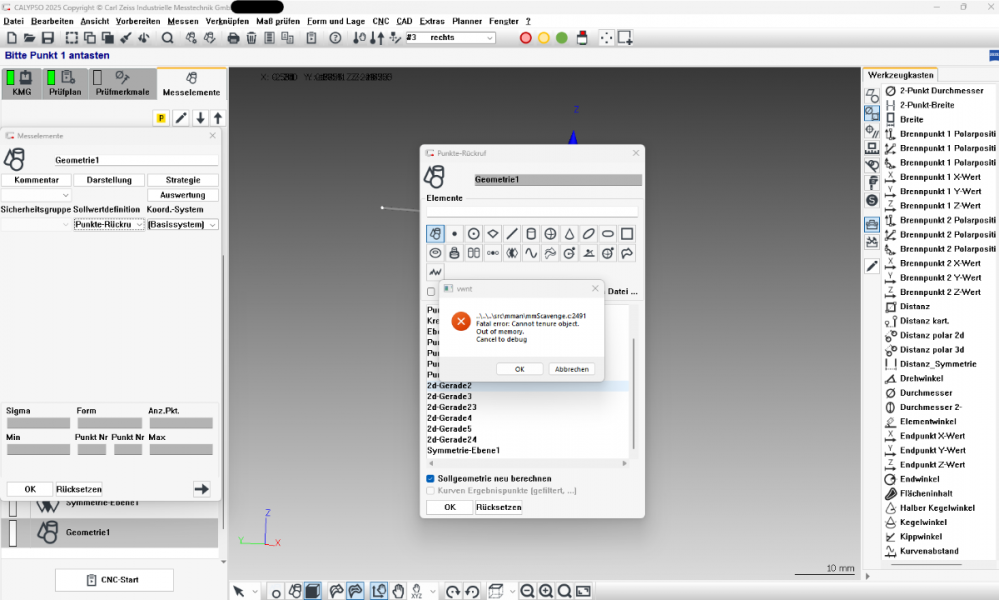Select the circle element icon in Punkte-Rückruf
The height and width of the screenshot is (600, 999).
(x=473, y=234)
